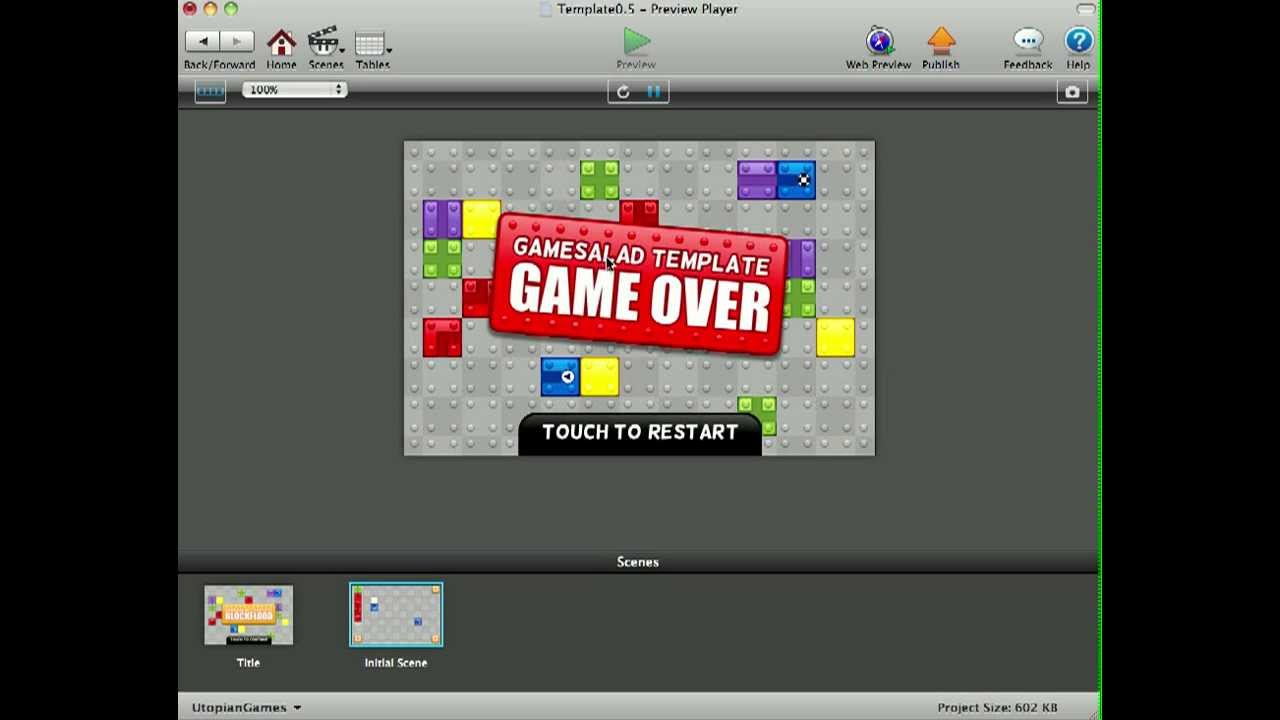Viewport: 1280px width, 720px height.
Task: Open the UtopianGames account menu
Action: [x=246, y=707]
